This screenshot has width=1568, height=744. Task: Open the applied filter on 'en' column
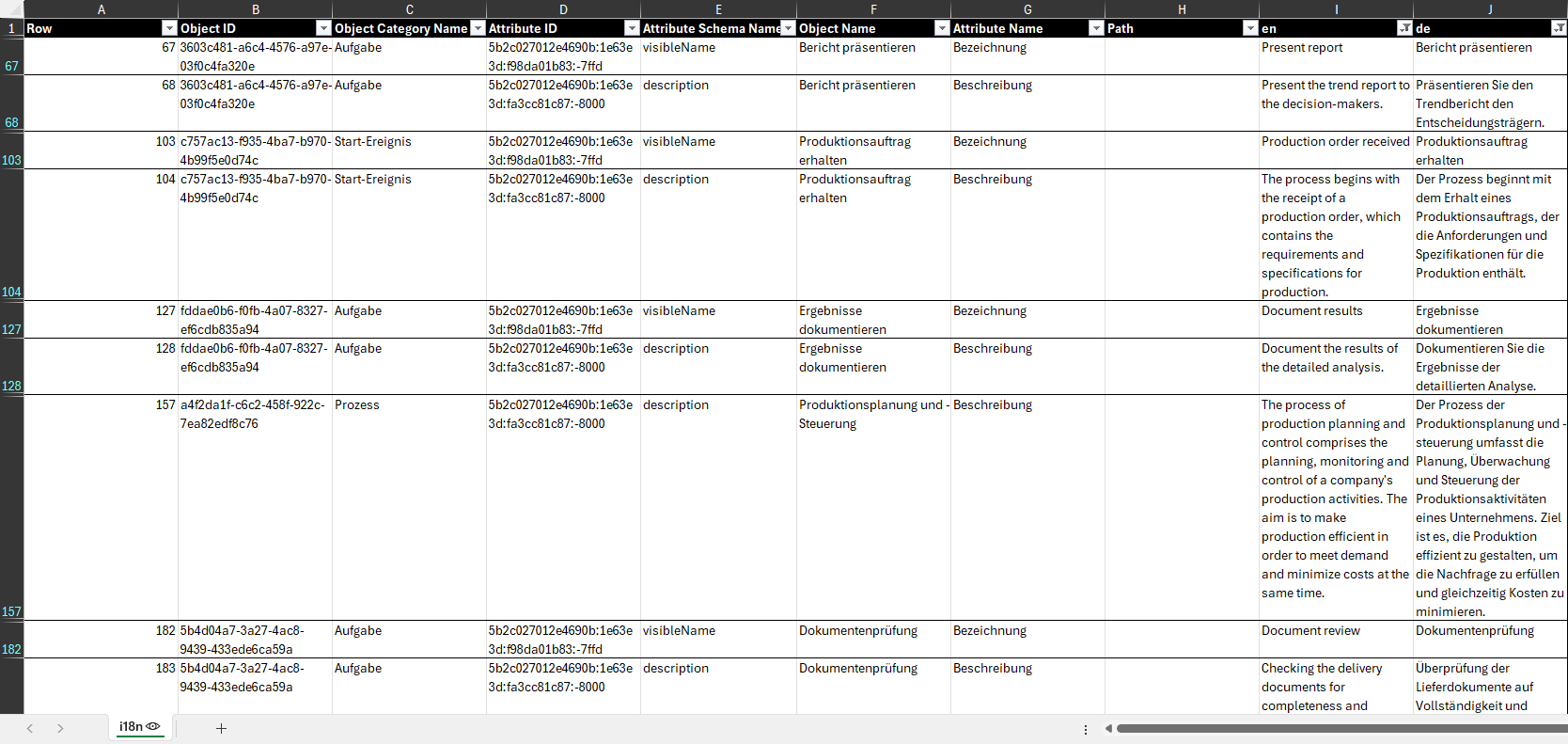pyautogui.click(x=1404, y=28)
